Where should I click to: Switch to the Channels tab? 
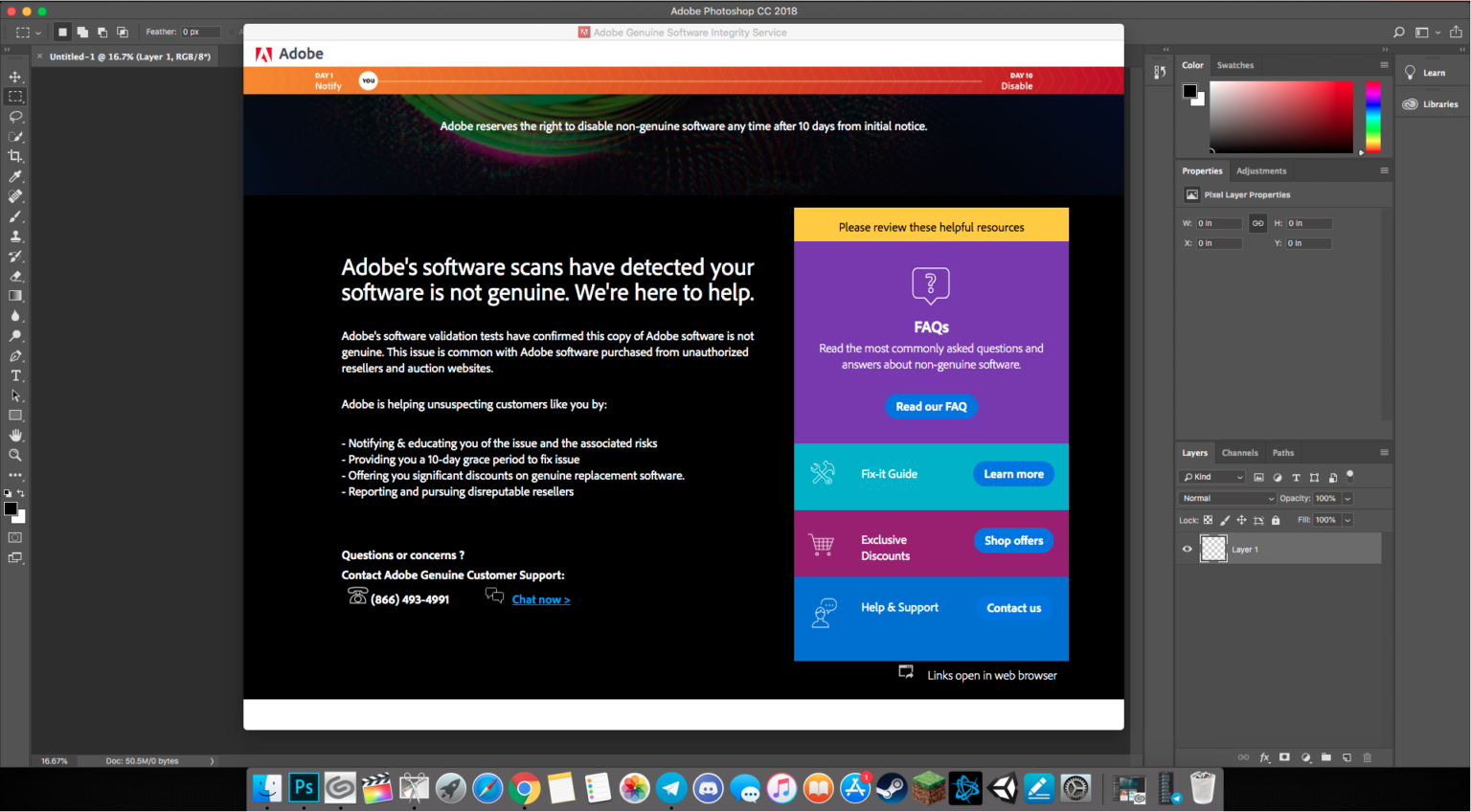[1239, 453]
